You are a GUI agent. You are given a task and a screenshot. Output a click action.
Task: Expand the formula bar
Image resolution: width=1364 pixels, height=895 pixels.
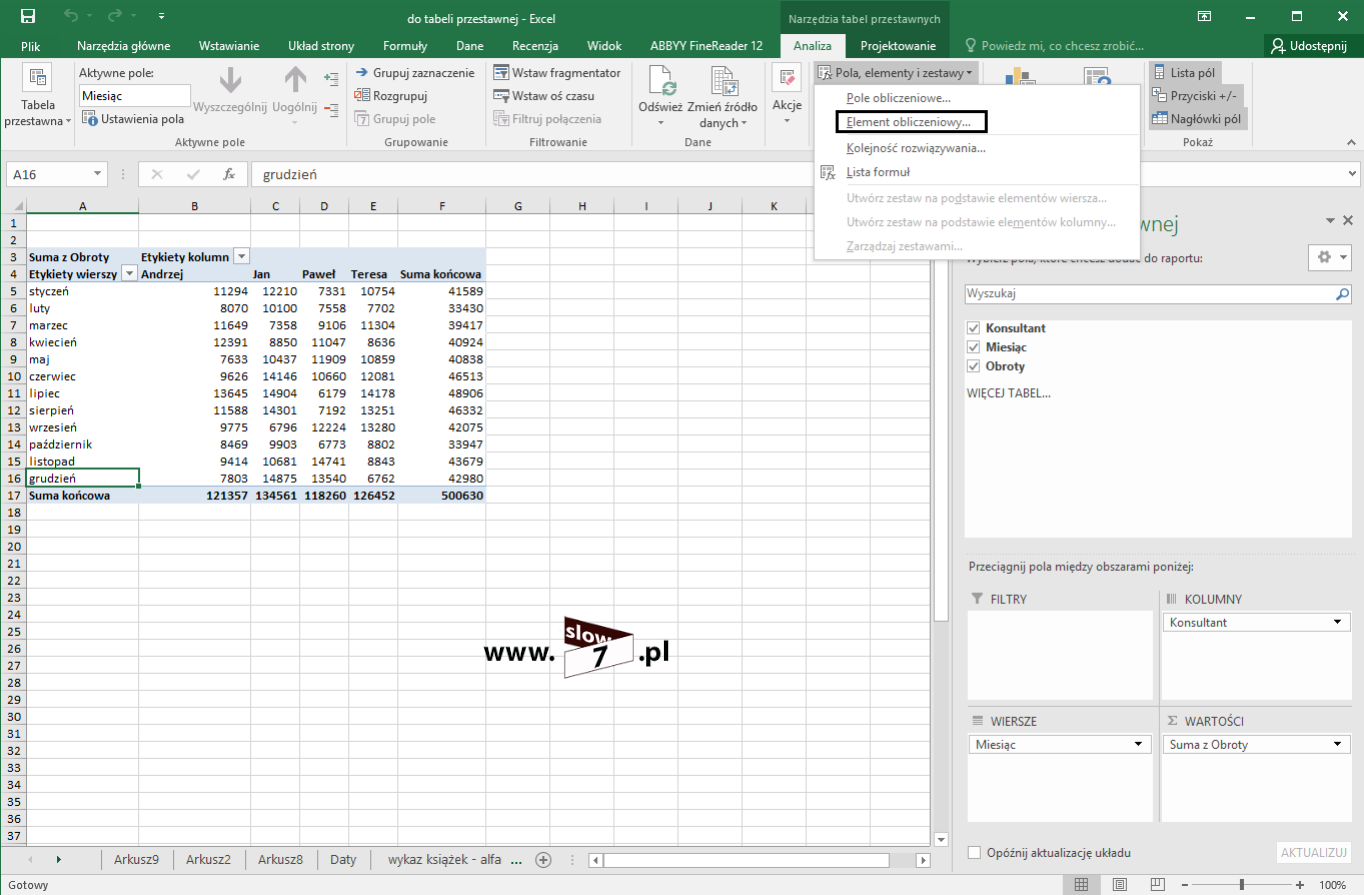pyautogui.click(x=1352, y=174)
